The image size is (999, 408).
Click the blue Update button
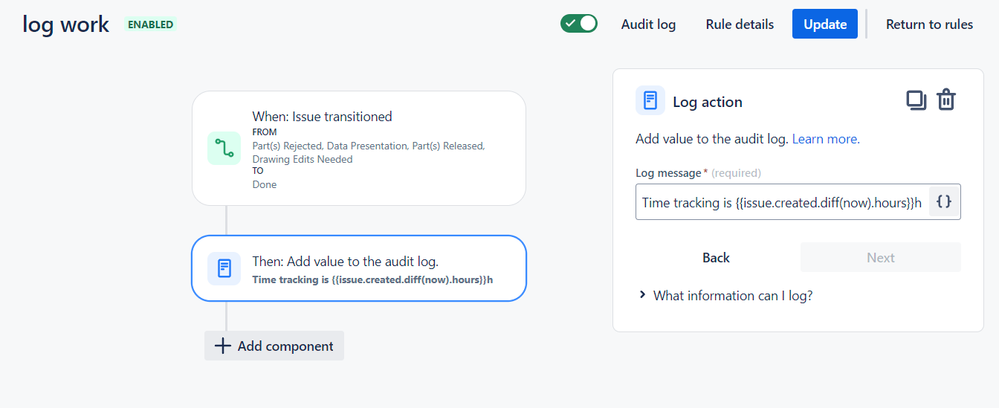825,24
